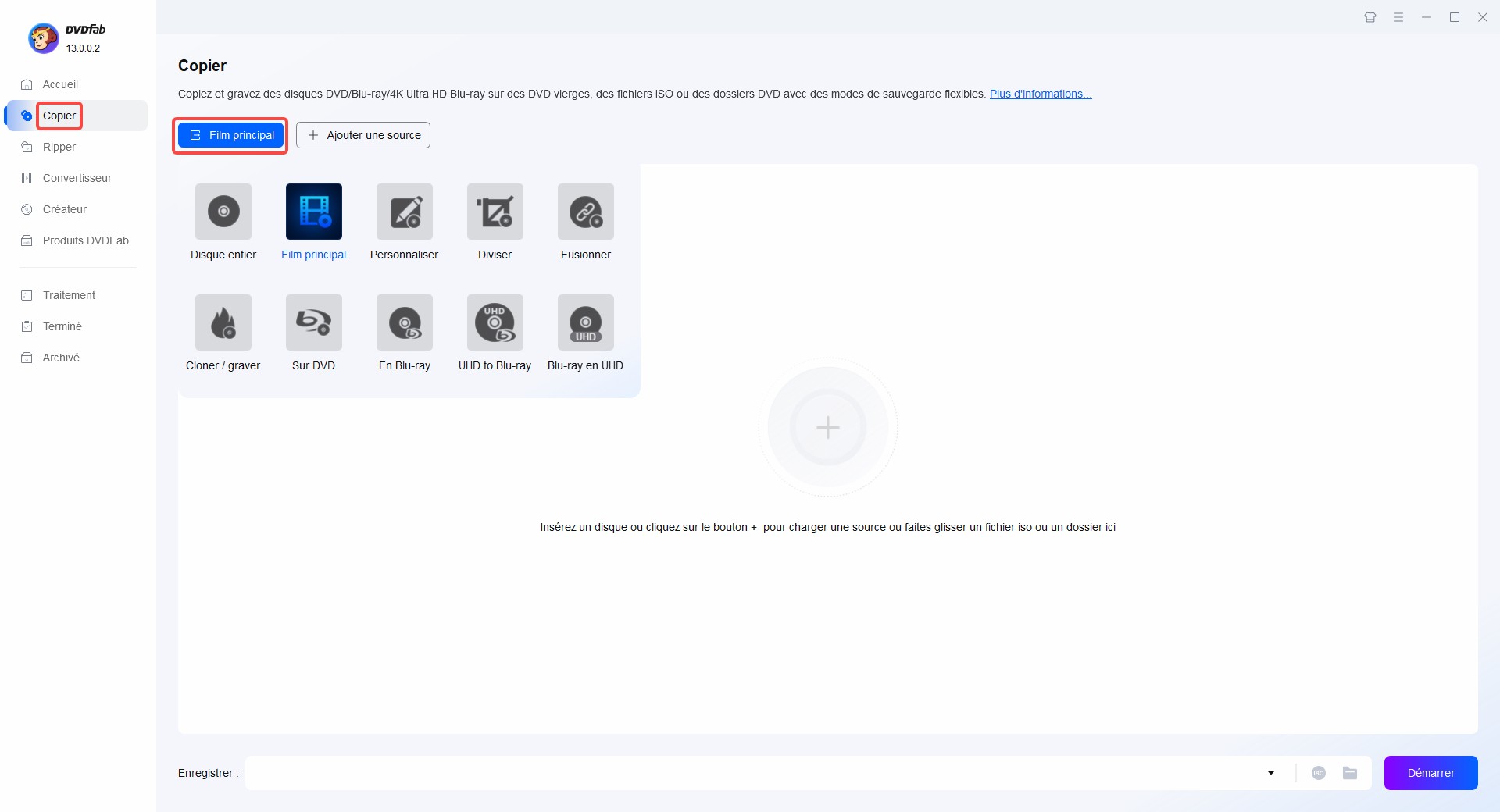Click the version number 13.0.0.2
The image size is (1500, 812).
point(83,48)
